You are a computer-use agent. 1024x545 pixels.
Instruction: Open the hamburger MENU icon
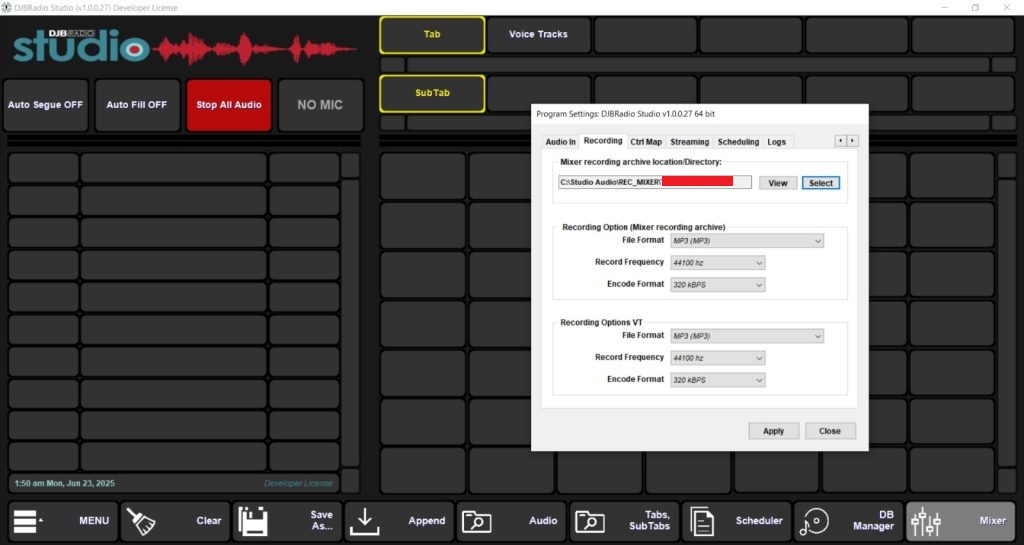coord(29,521)
